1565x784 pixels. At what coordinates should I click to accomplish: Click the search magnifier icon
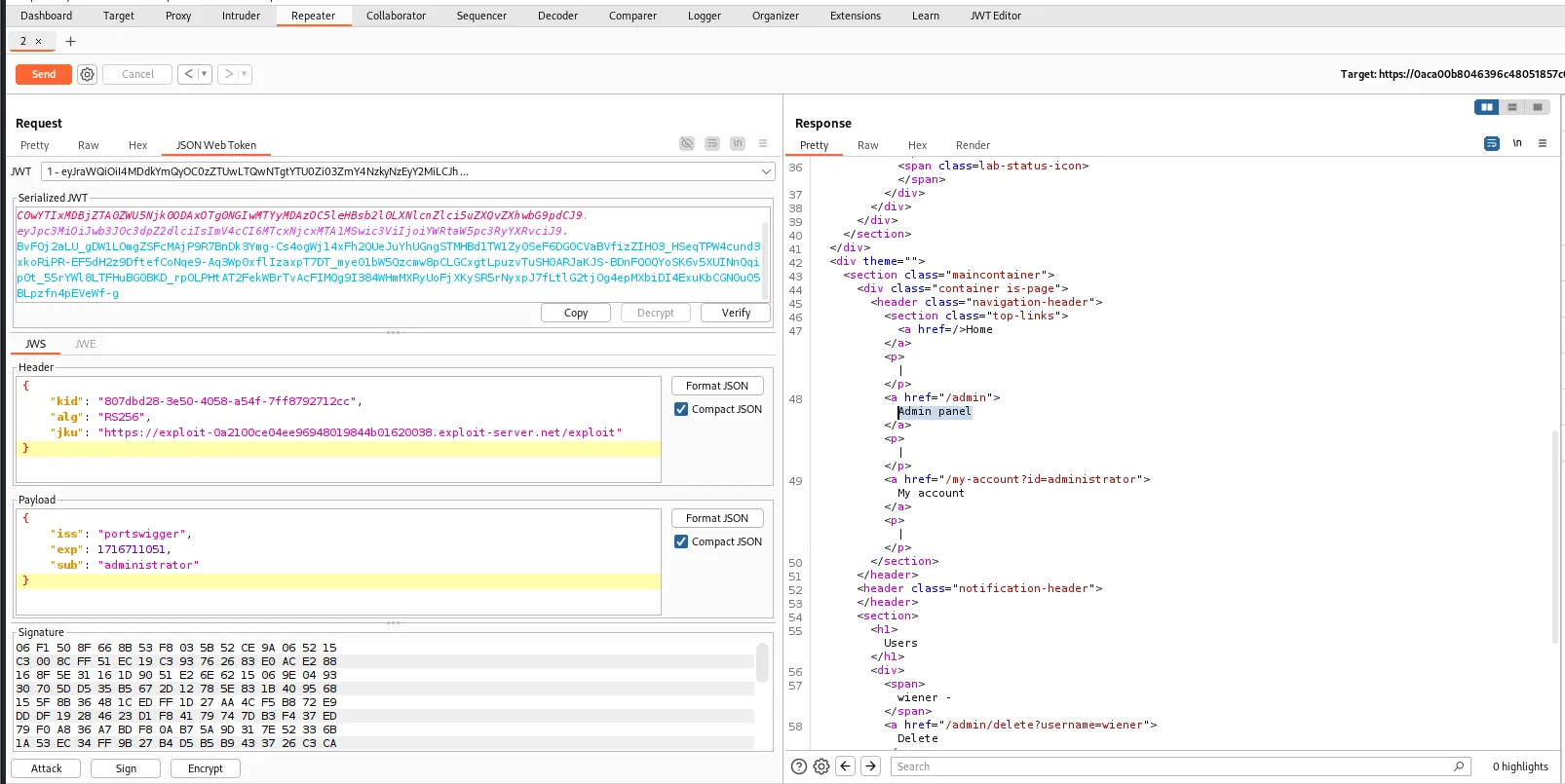[x=1459, y=766]
